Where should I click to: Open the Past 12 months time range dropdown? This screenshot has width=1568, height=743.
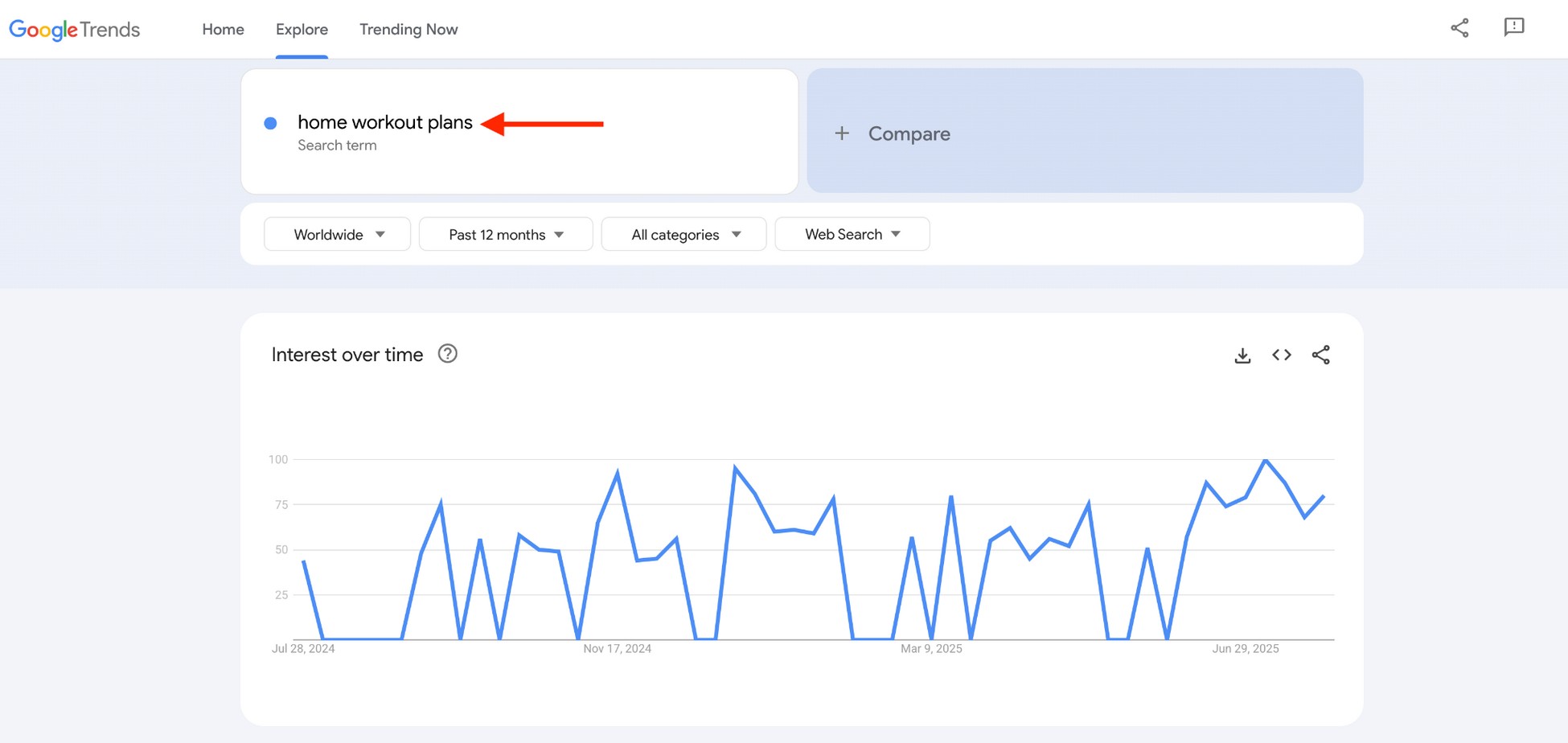tap(505, 234)
